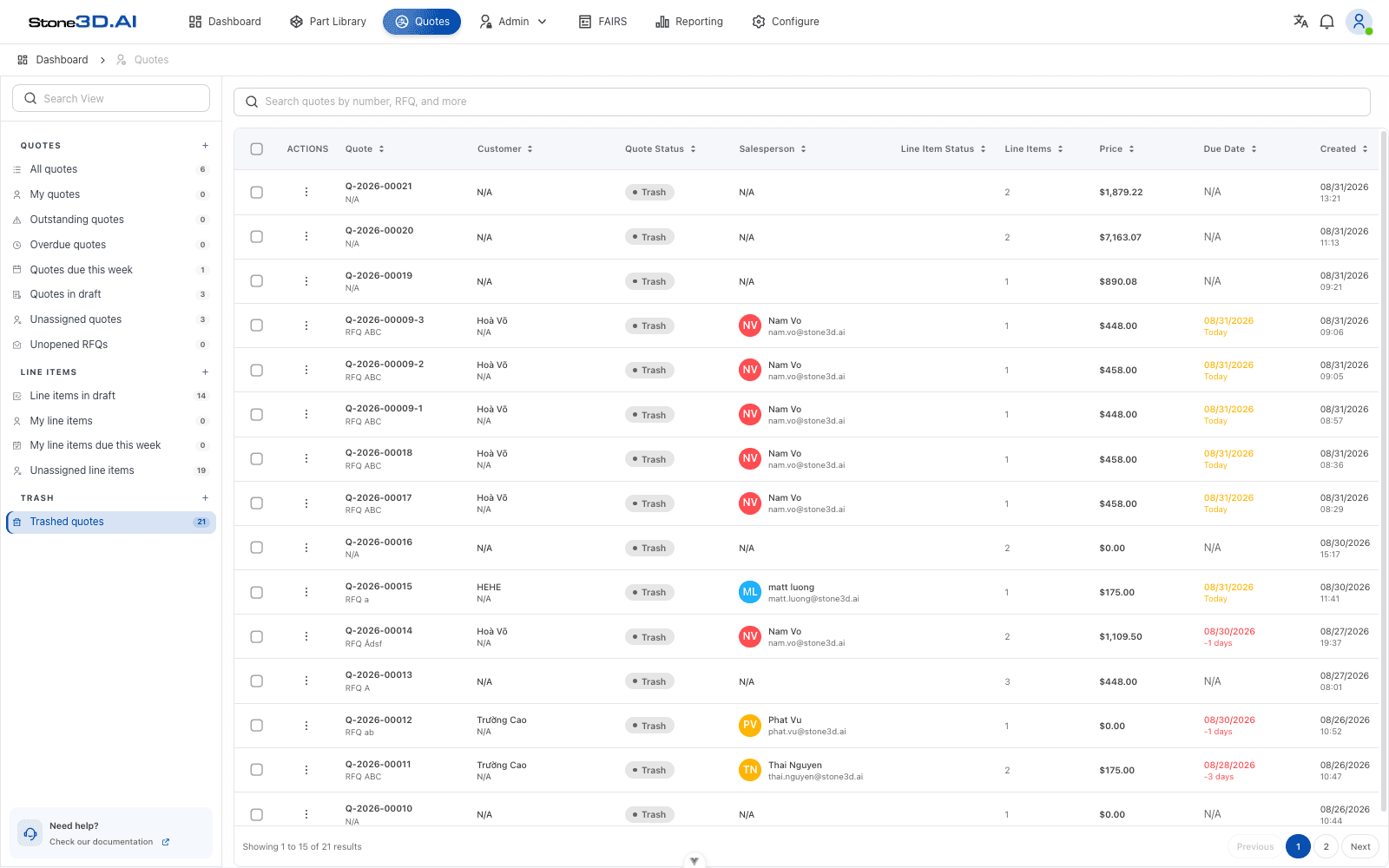This screenshot has width=1389, height=868.
Task: Check the box for Q-2026-00020
Action: (257, 237)
